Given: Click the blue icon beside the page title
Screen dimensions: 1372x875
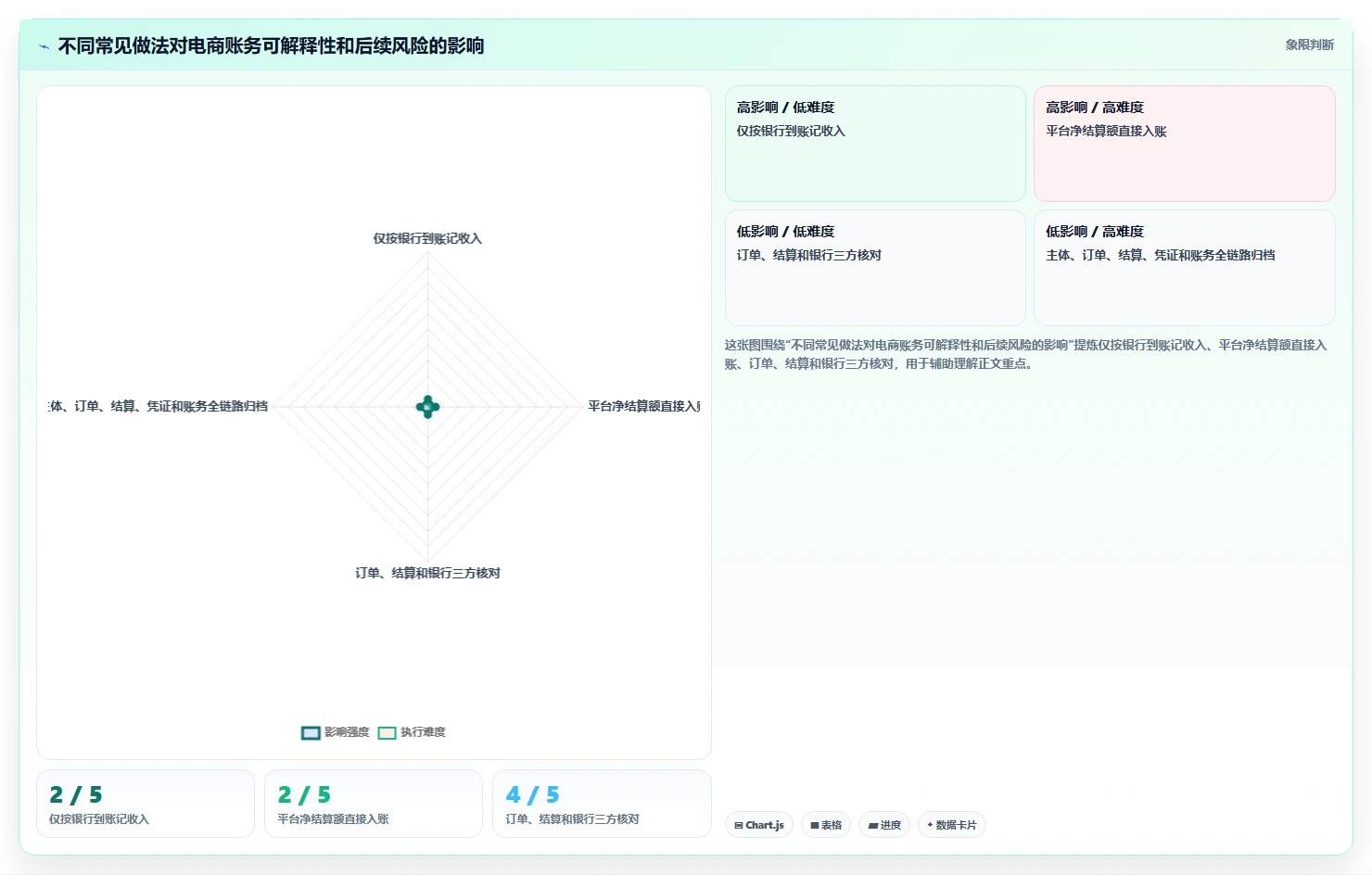Looking at the screenshot, I should click(x=44, y=46).
